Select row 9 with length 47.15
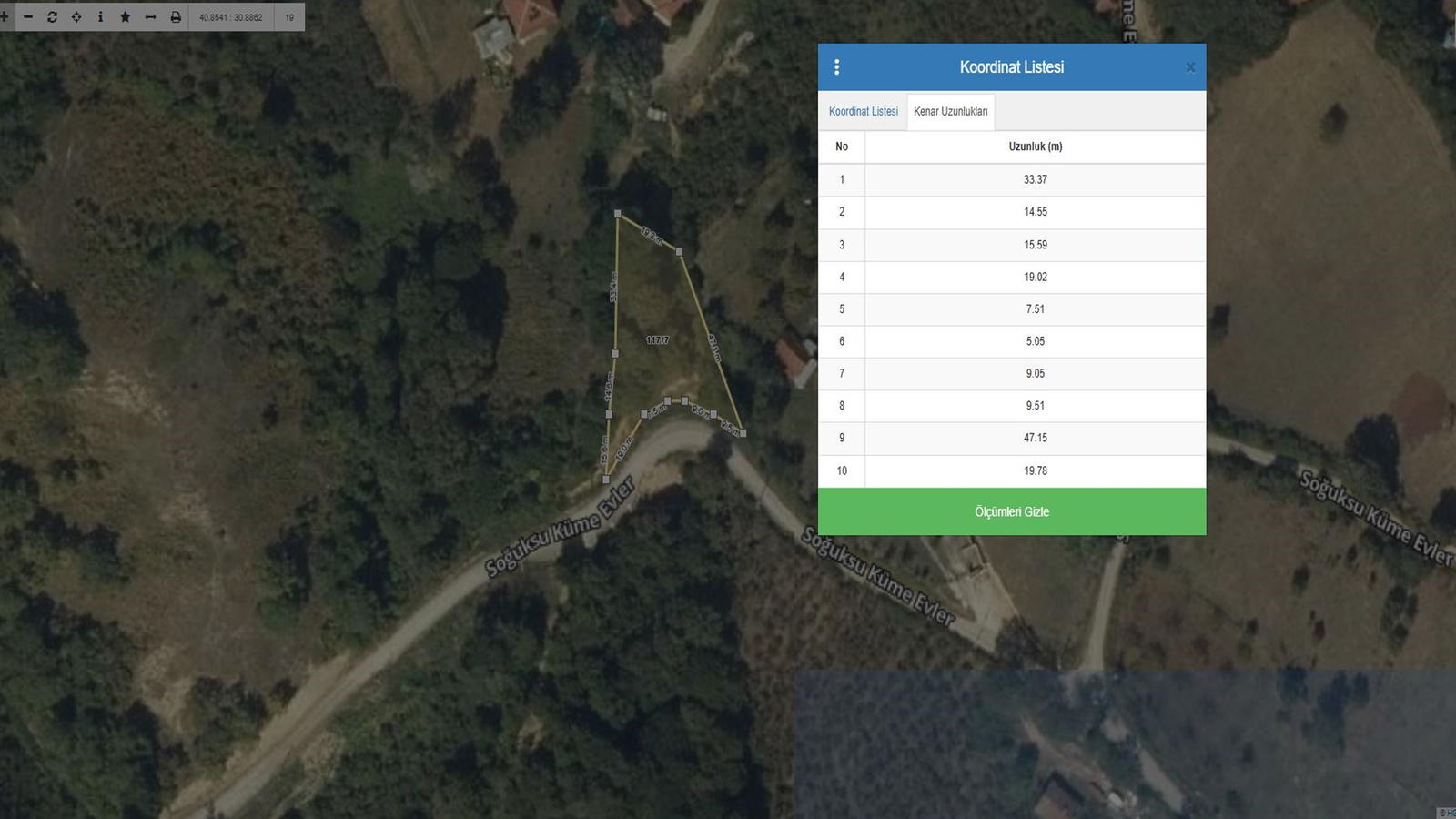The width and height of the screenshot is (1456, 819). 1035,438
